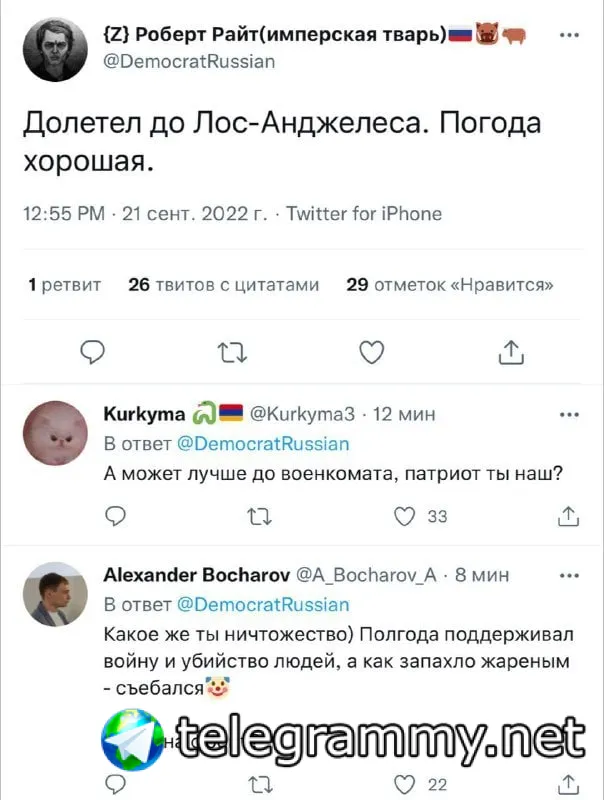Viewport: 604px width, 800px height.
Task: Open Alexander Bocharov's profile picture
Action: (55, 594)
